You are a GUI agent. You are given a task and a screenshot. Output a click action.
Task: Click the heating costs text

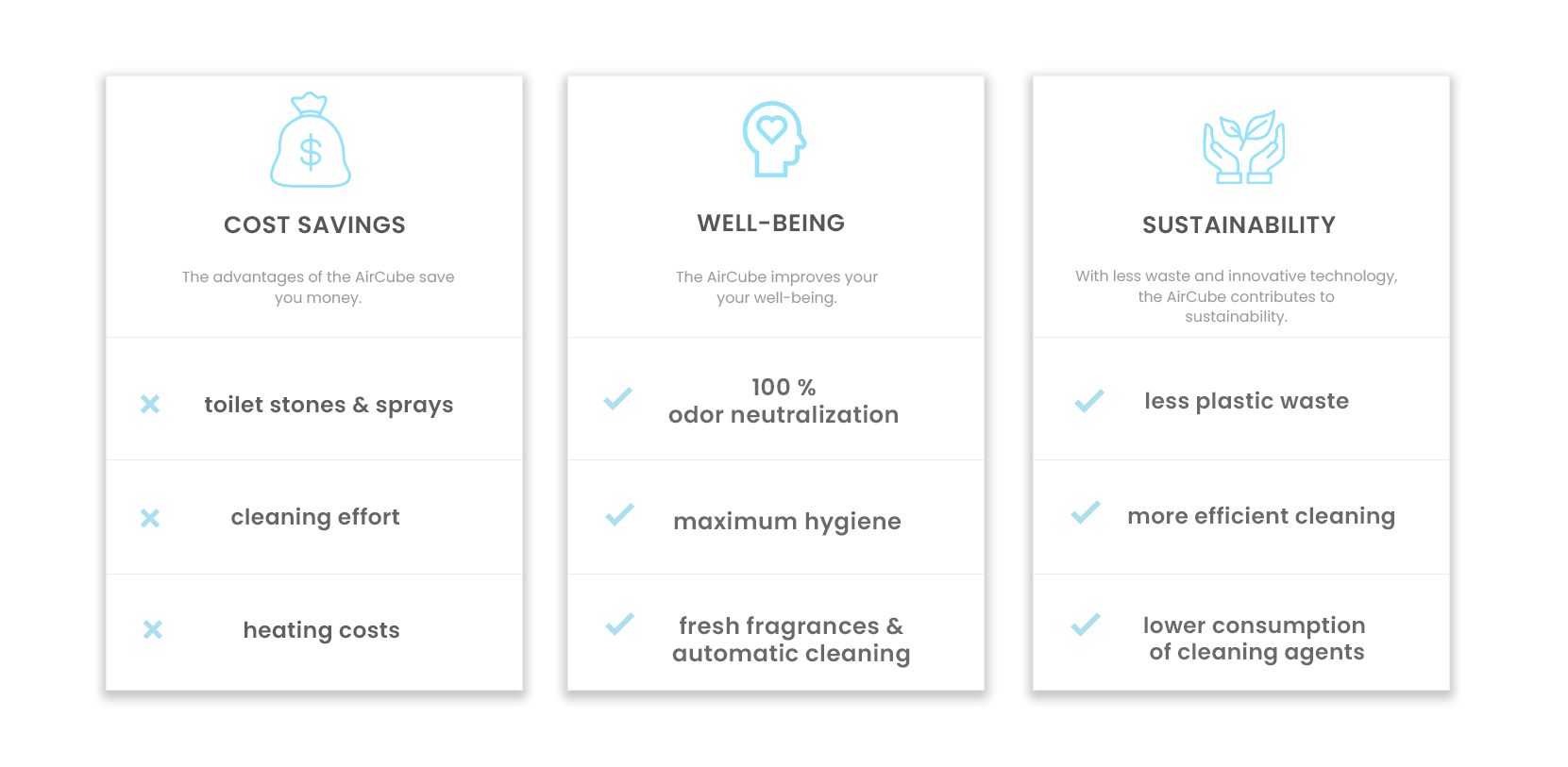[321, 630]
